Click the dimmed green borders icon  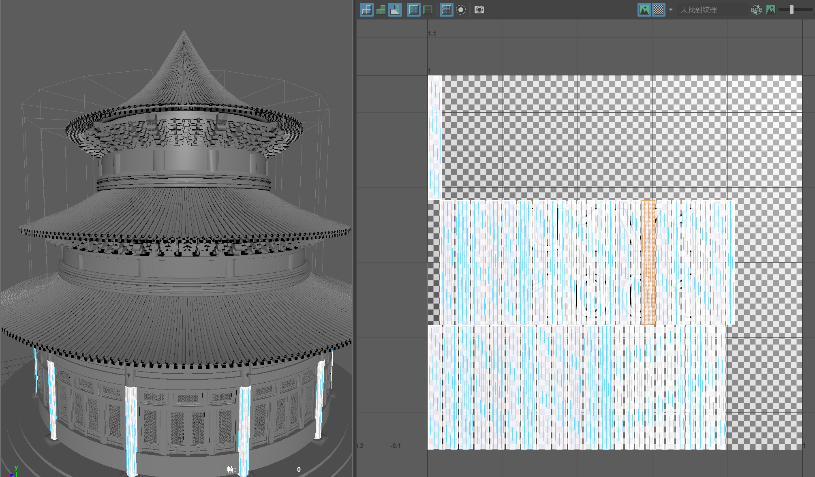tap(428, 9)
